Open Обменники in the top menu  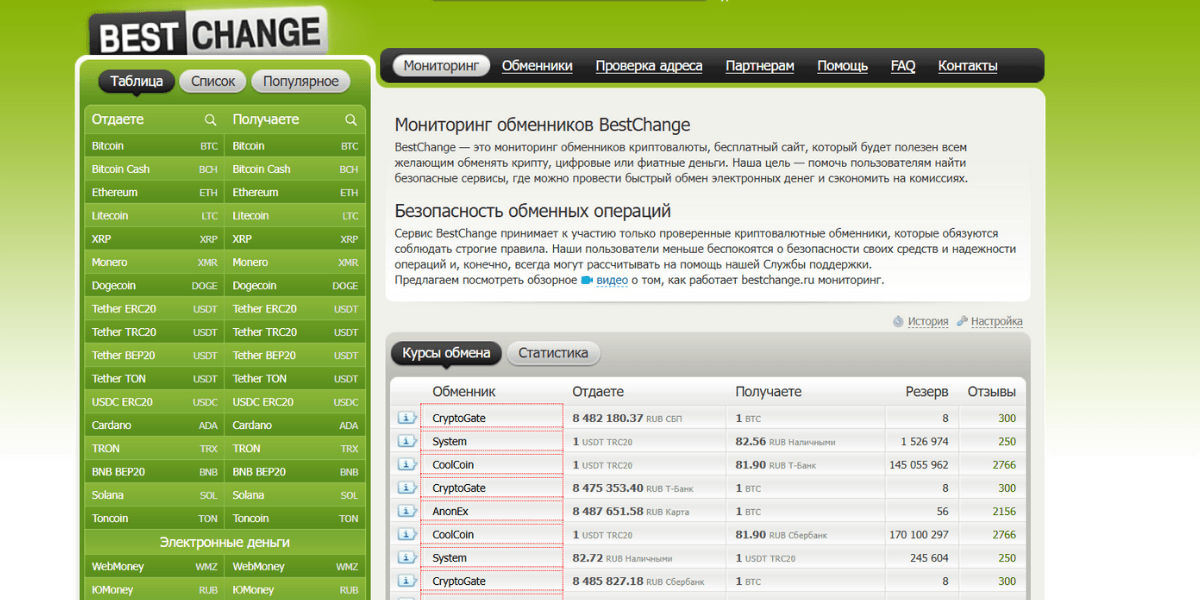pyautogui.click(x=537, y=66)
